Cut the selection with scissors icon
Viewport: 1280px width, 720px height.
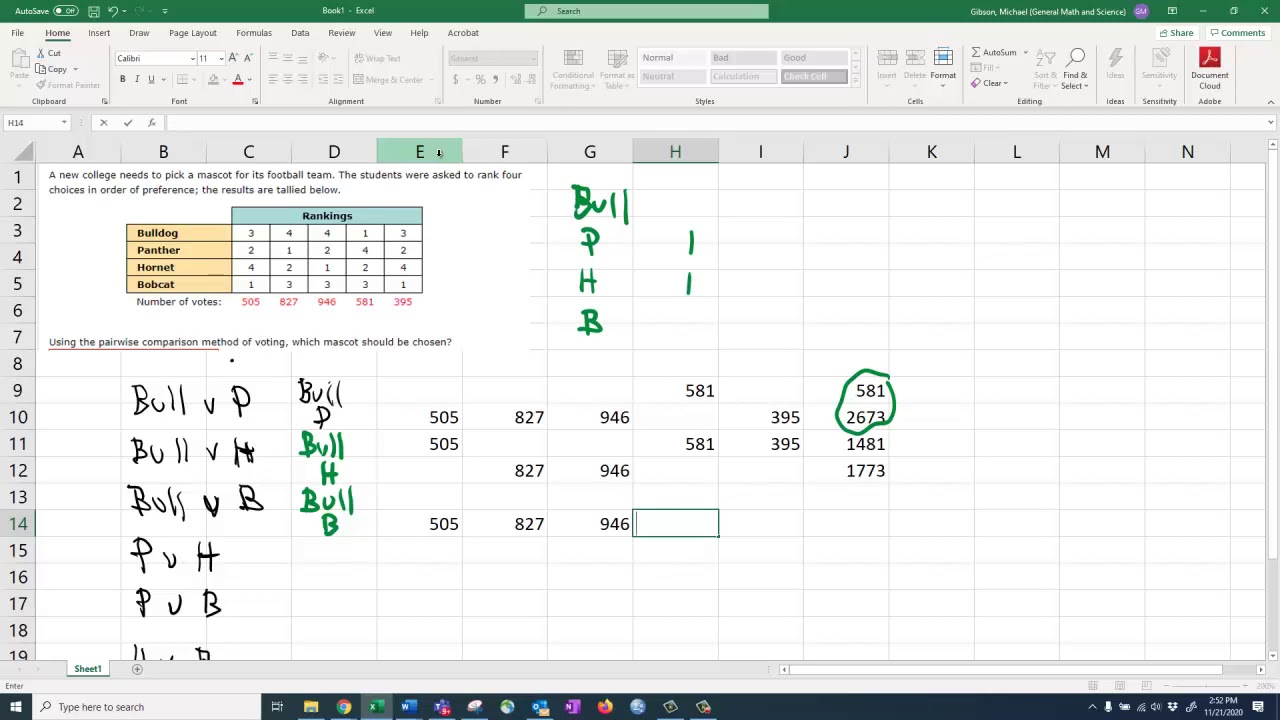click(49, 53)
